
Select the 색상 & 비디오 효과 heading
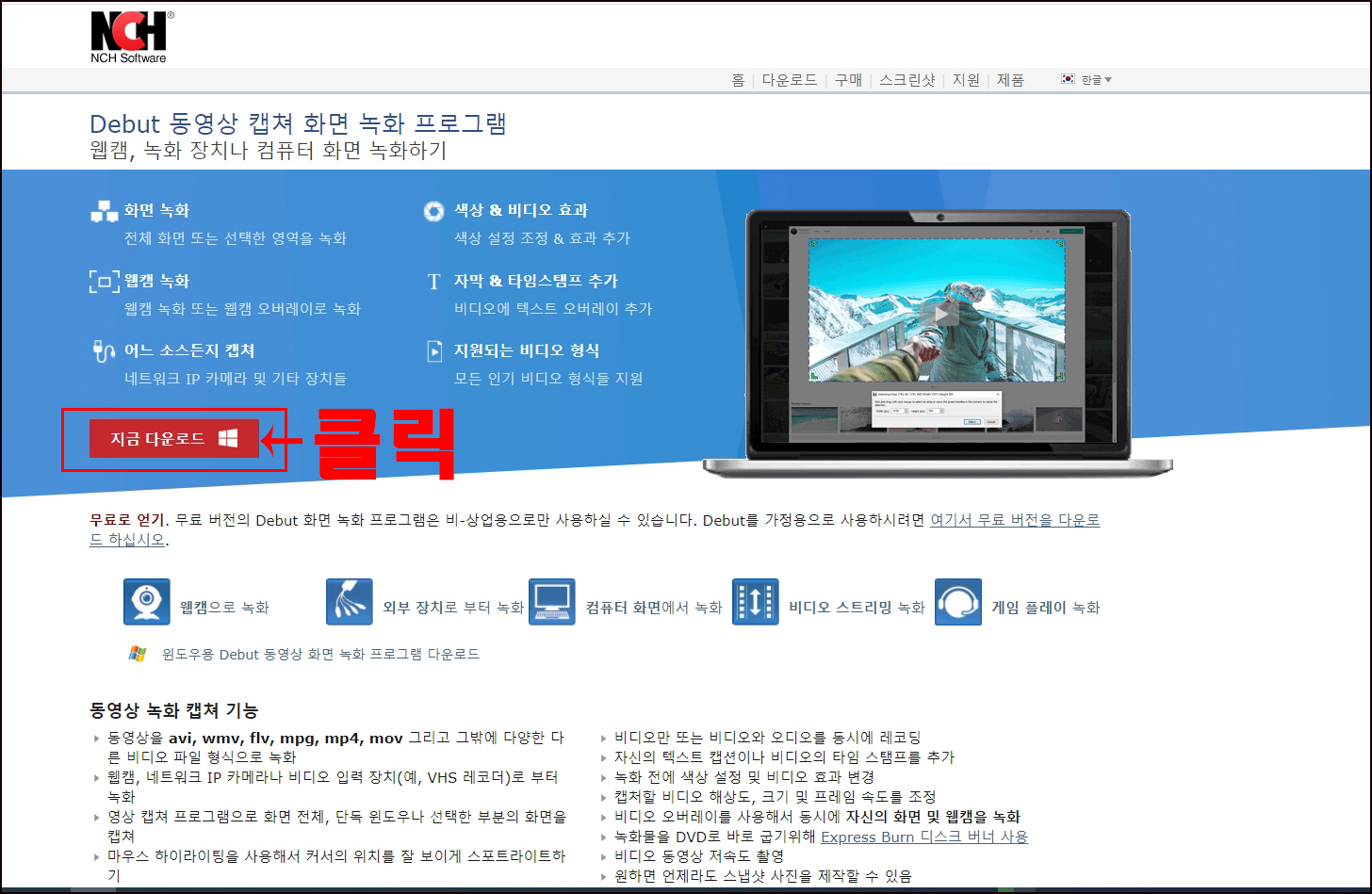(521, 210)
